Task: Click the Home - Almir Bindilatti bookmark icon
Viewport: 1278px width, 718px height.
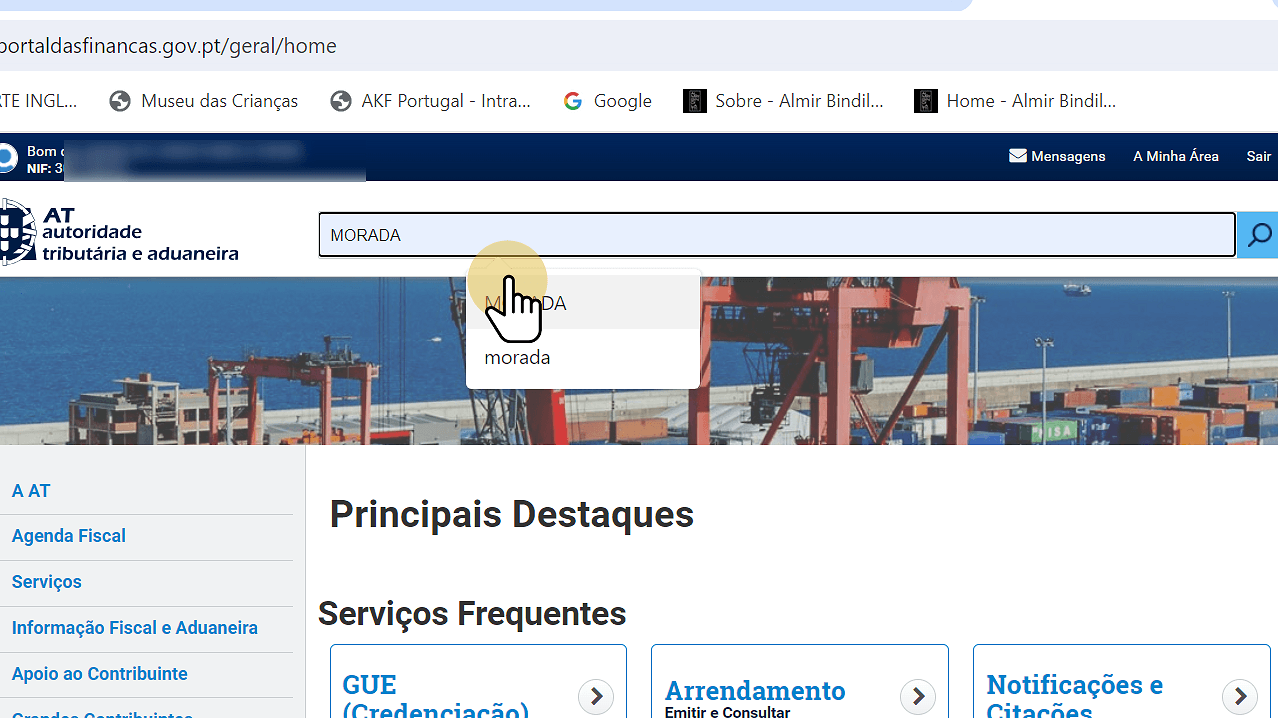Action: coord(926,101)
